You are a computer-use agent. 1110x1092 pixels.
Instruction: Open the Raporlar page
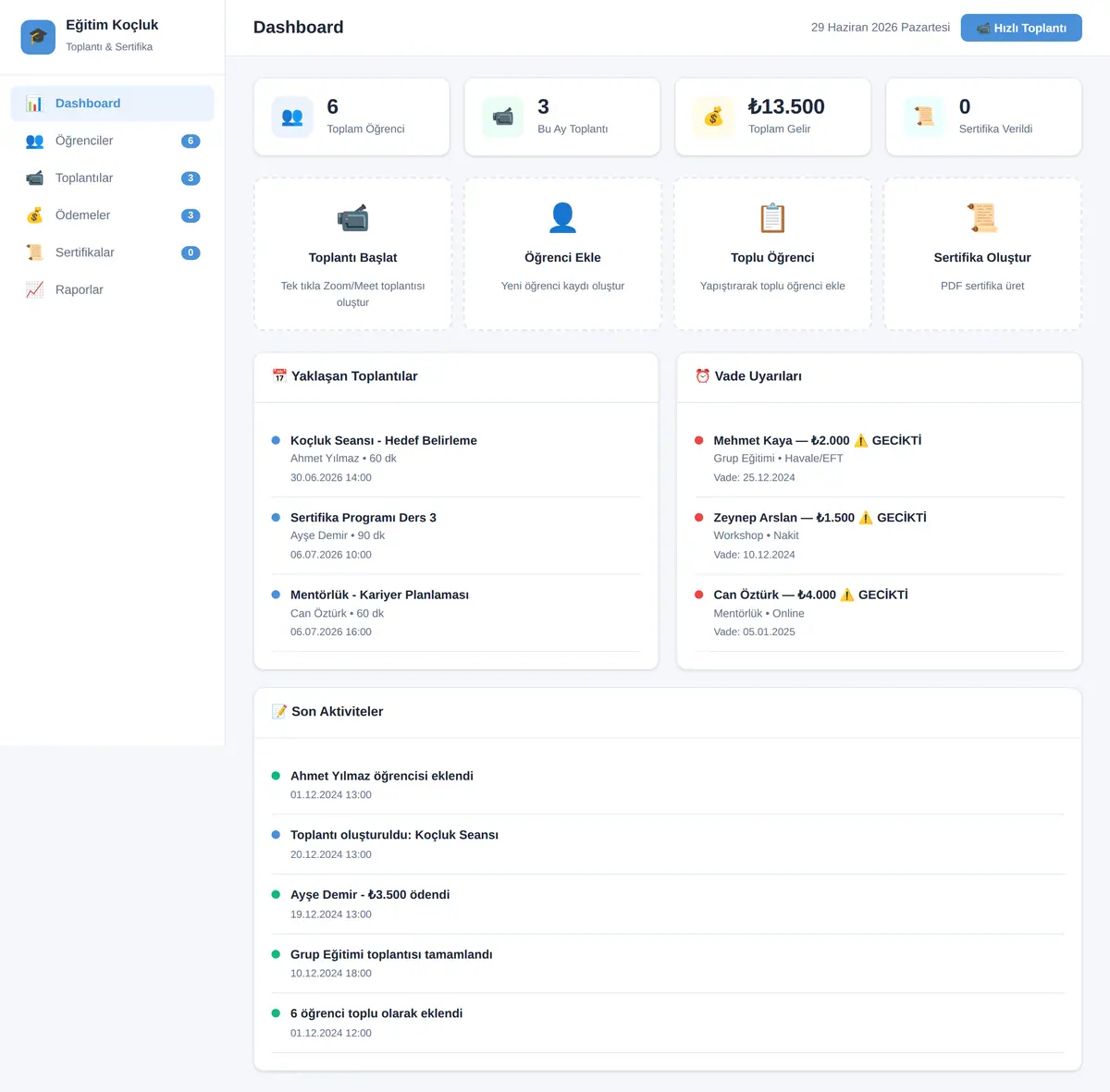112,289
